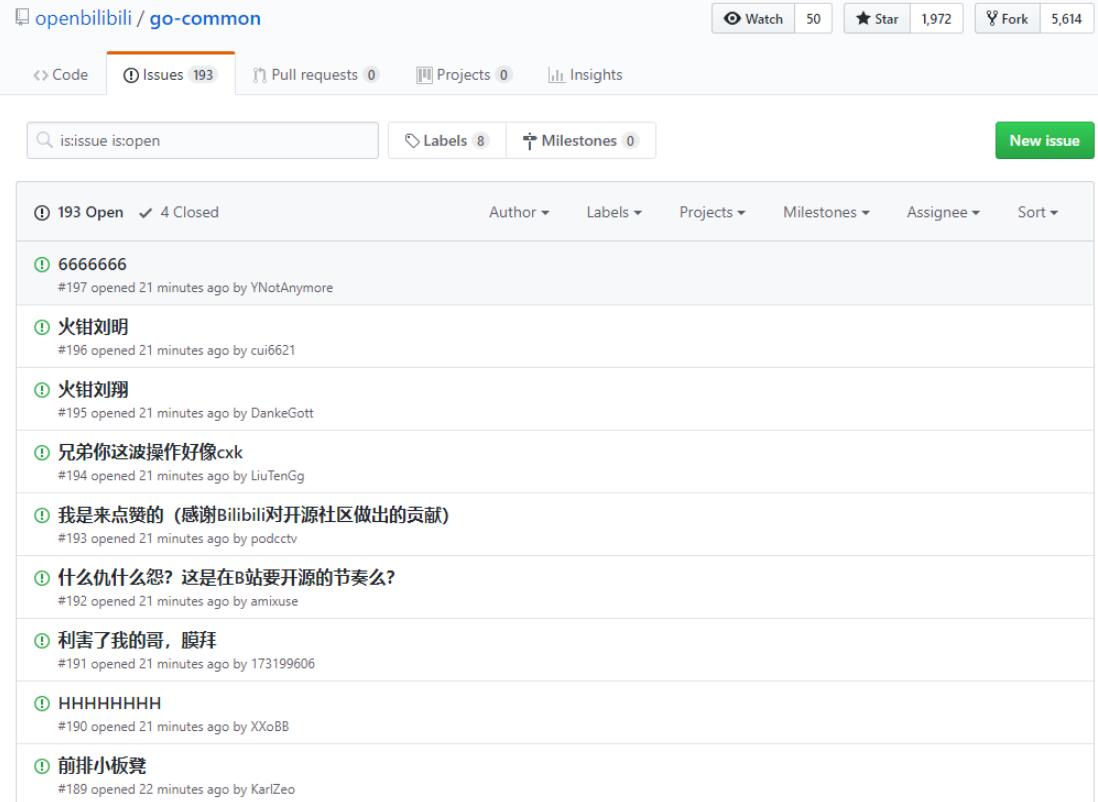1098x802 pixels.
Task: Expand the Assignee filter dropdown
Action: pyautogui.click(x=942, y=212)
